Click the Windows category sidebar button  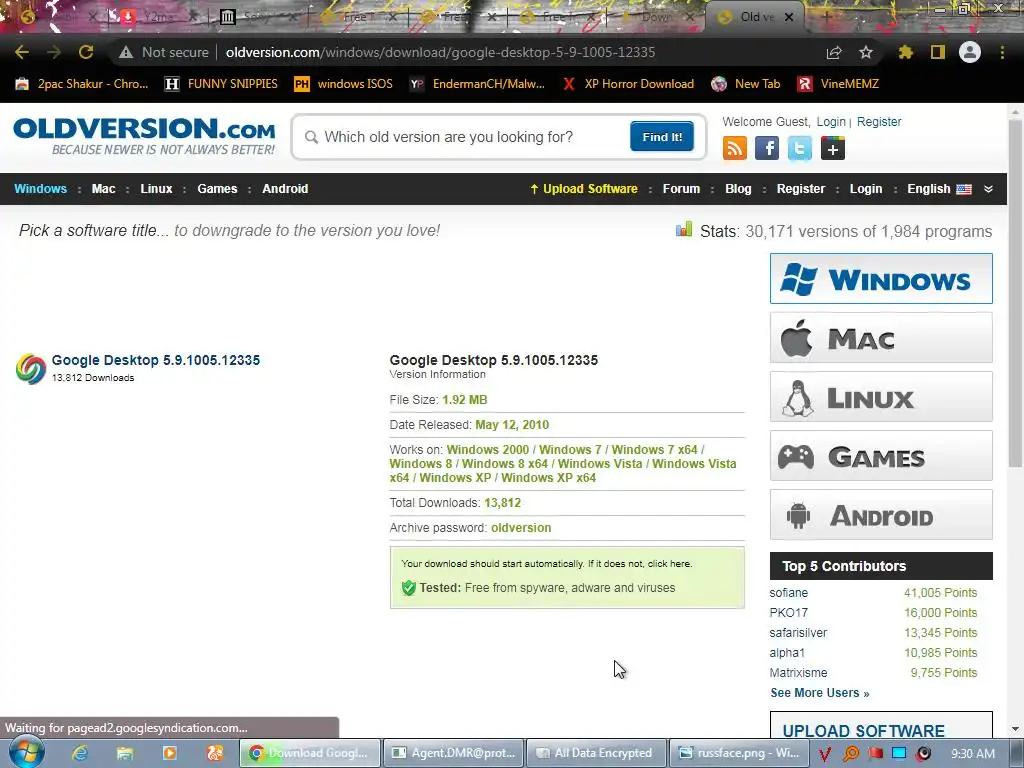click(x=881, y=279)
